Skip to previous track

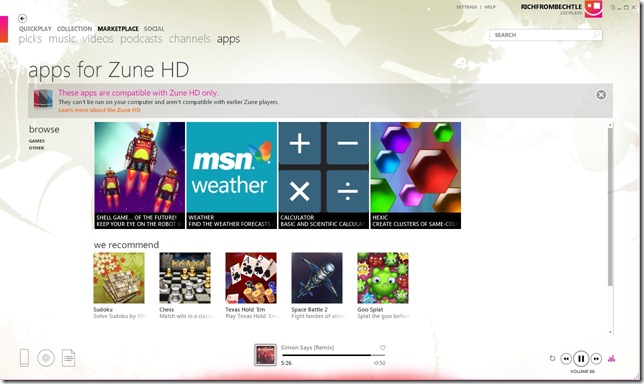tap(566, 359)
